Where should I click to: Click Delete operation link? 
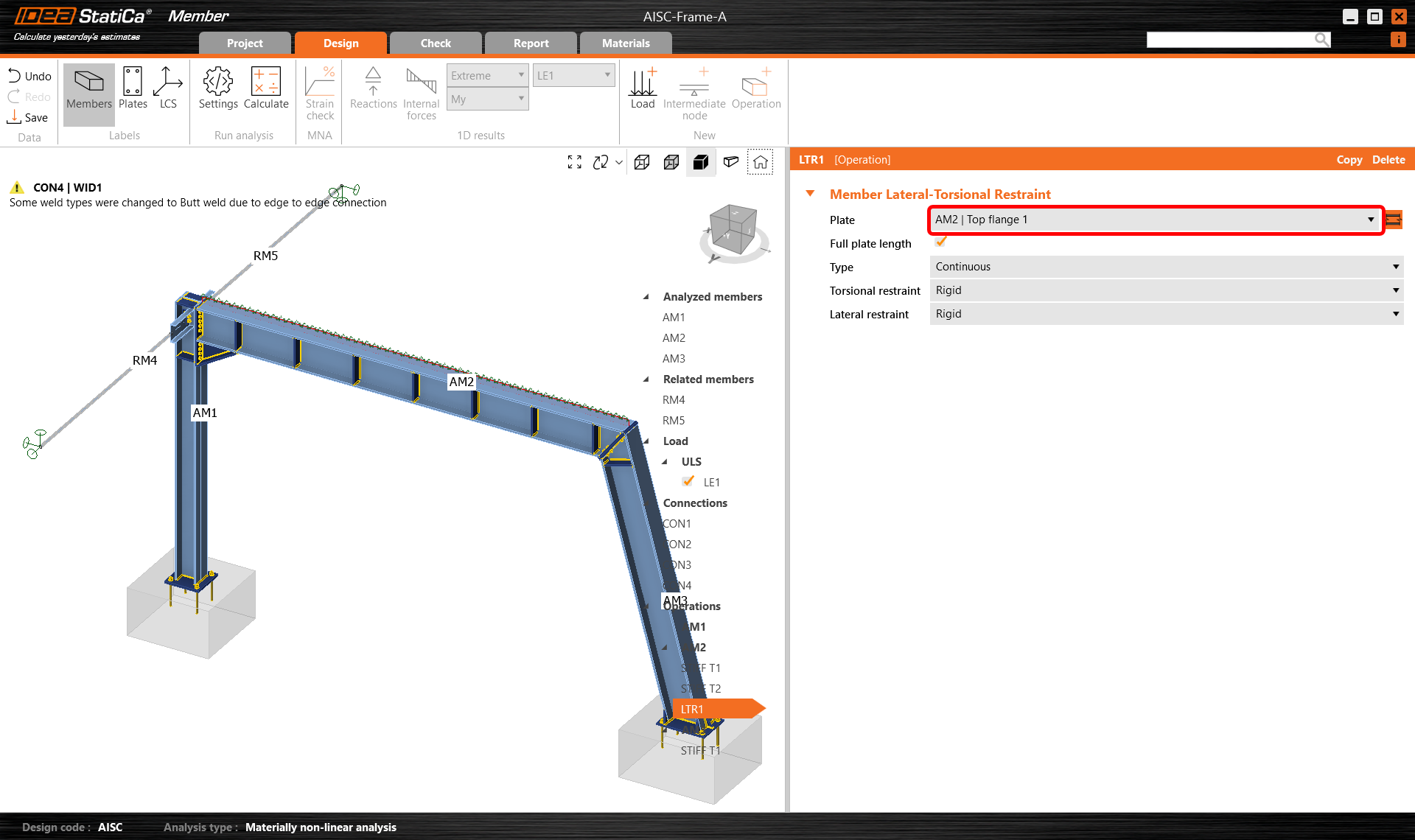point(1388,160)
